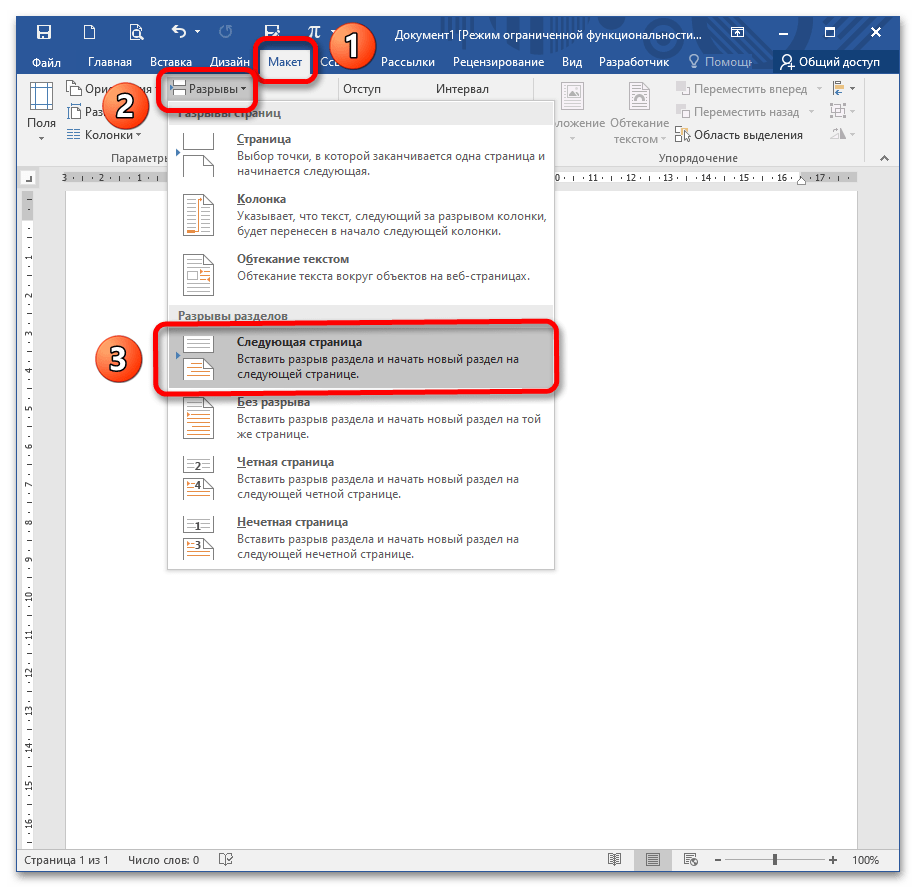Select the Print Layout view button
This screenshot has height=888, width=916.
tap(652, 860)
